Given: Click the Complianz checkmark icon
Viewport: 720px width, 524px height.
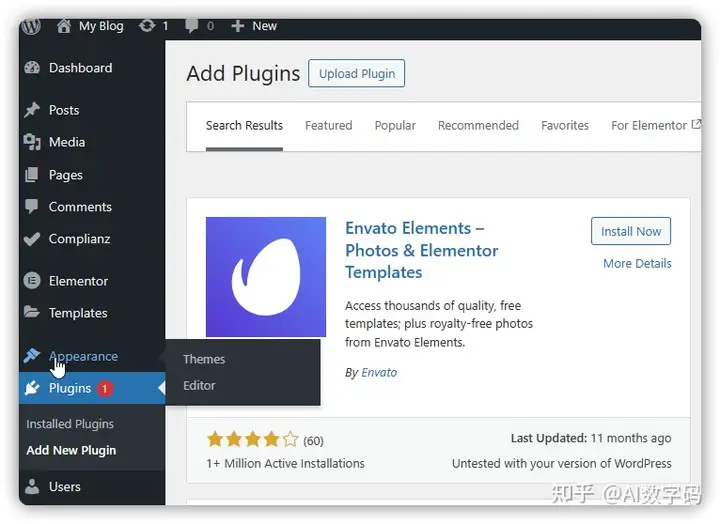Looking at the screenshot, I should 32,239.
